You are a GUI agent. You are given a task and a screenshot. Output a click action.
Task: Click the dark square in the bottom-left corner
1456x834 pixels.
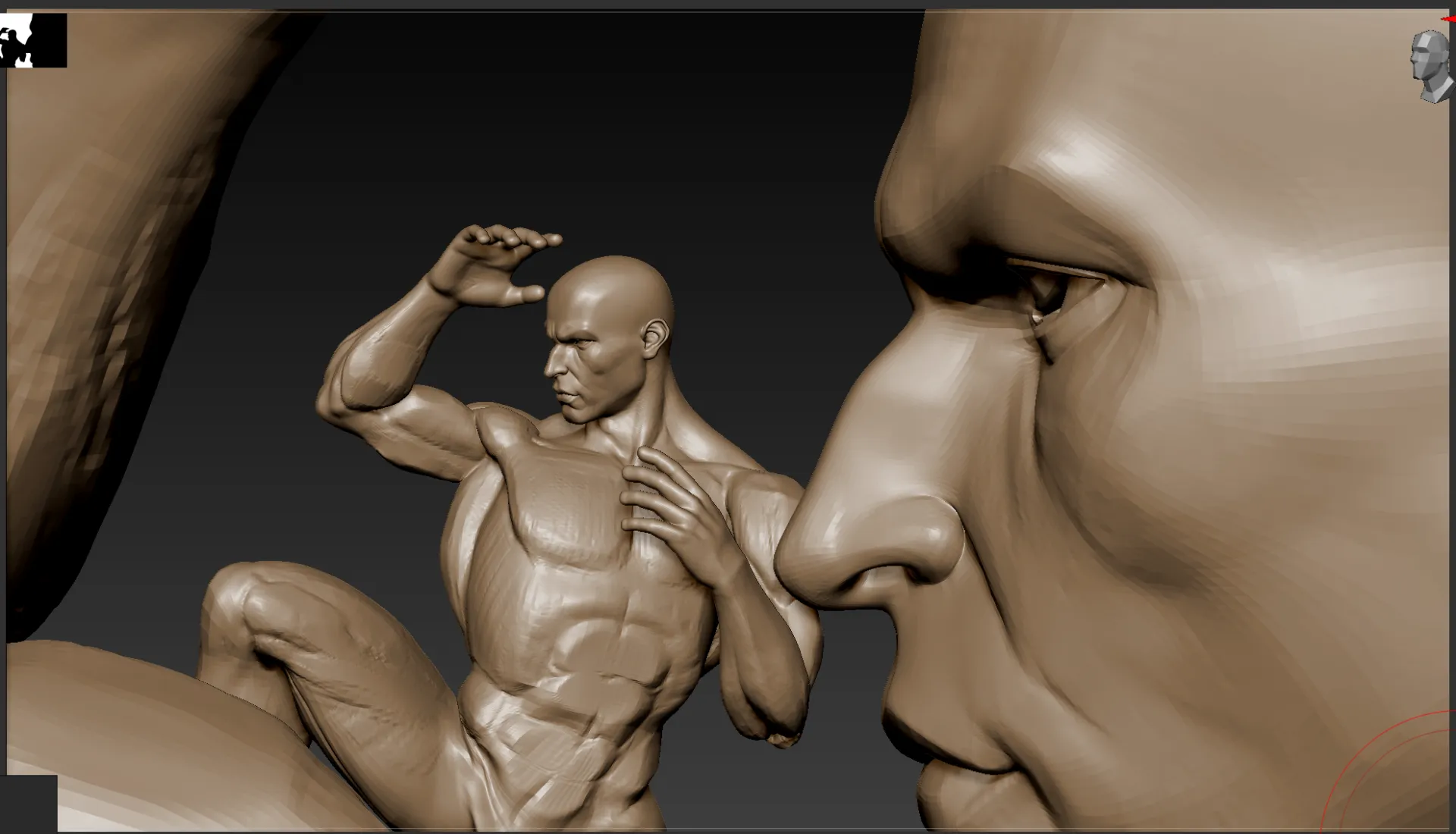click(x=28, y=804)
